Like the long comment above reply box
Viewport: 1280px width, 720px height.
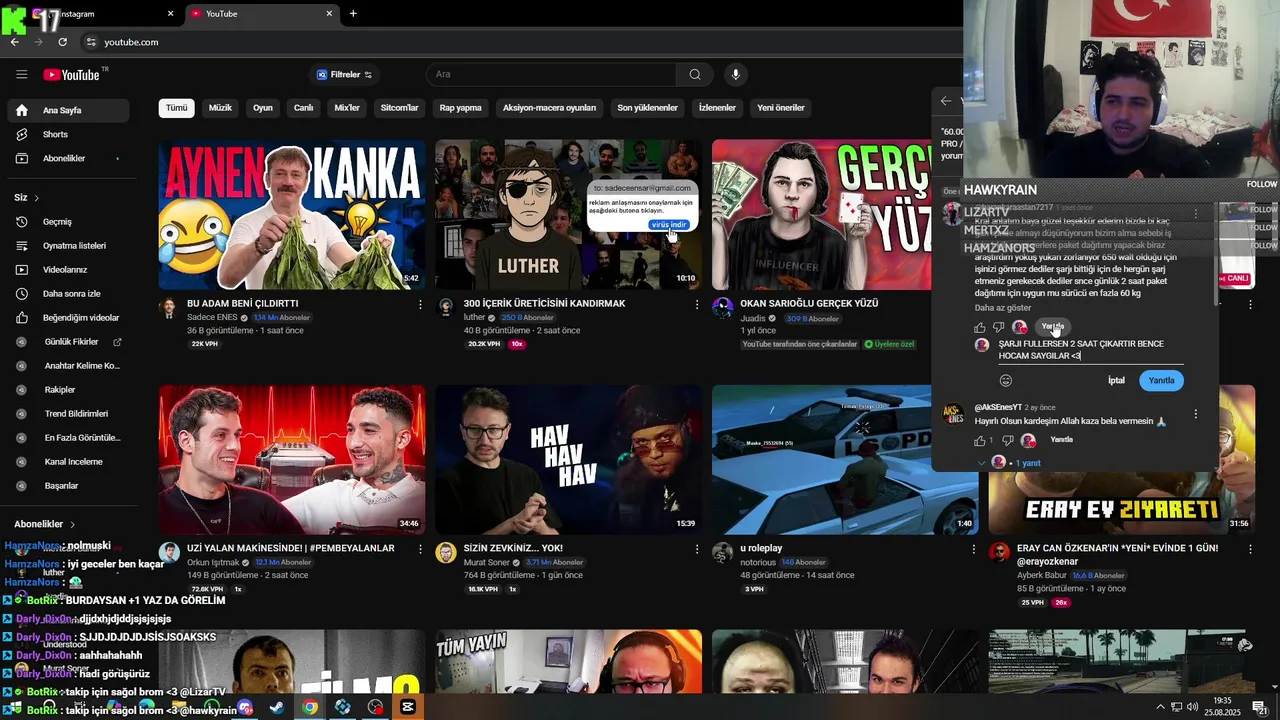pos(980,327)
